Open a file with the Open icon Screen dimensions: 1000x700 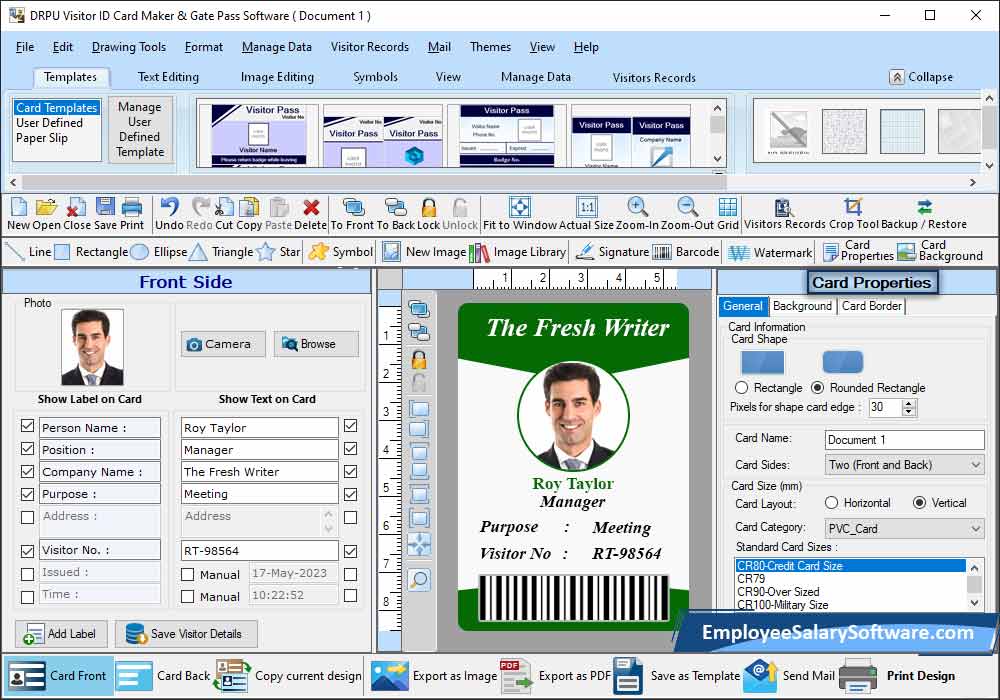46,207
